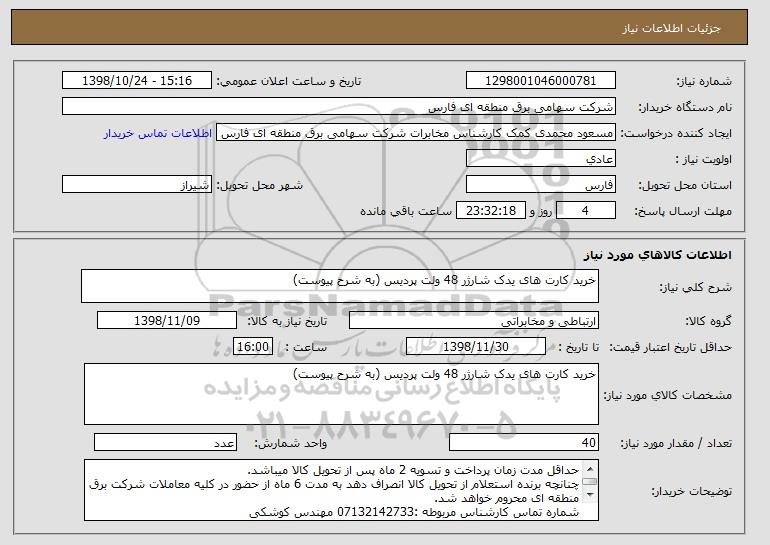Click the label شماره نیاز

[704, 81]
